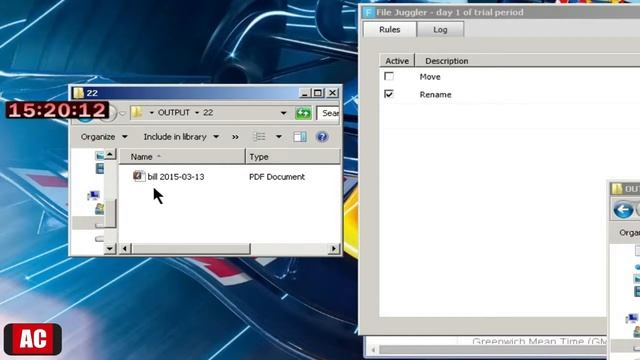Viewport: 640px width, 360px height.
Task: Expand the address bar history dropdown
Action: click(283, 113)
